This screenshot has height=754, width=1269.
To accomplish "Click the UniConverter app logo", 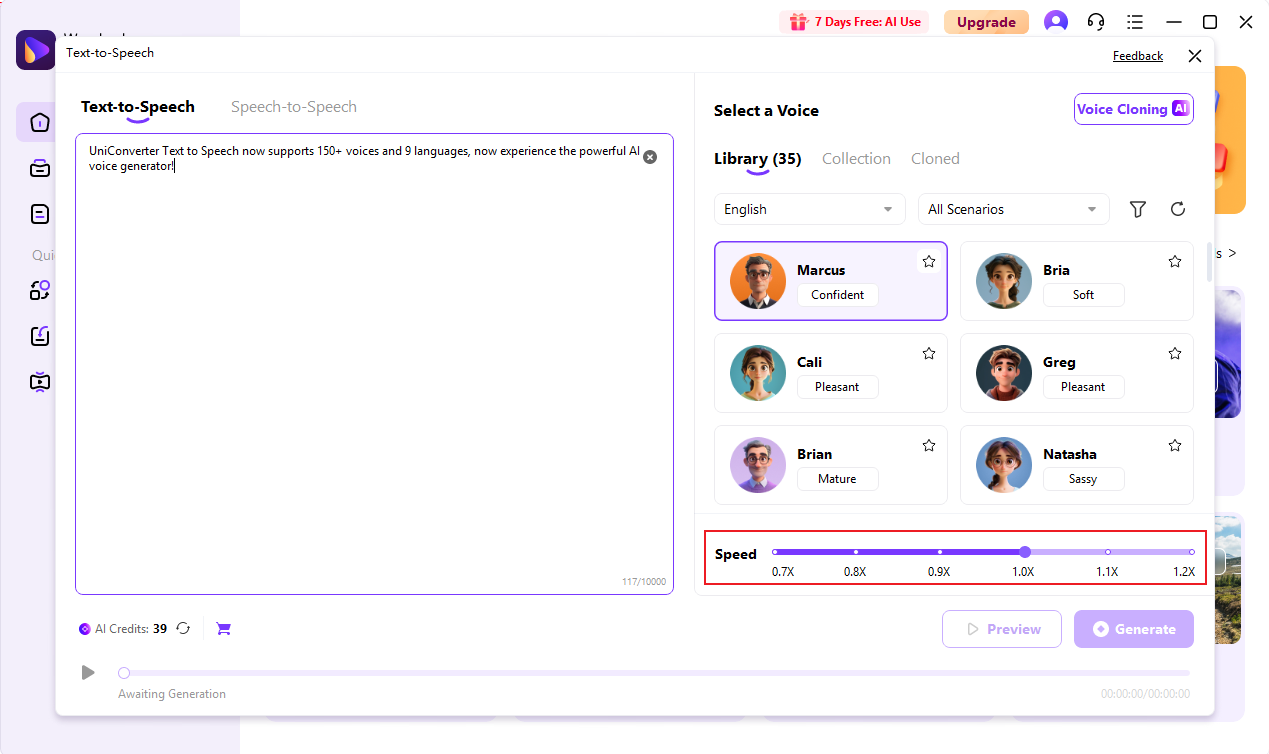I will [x=36, y=50].
